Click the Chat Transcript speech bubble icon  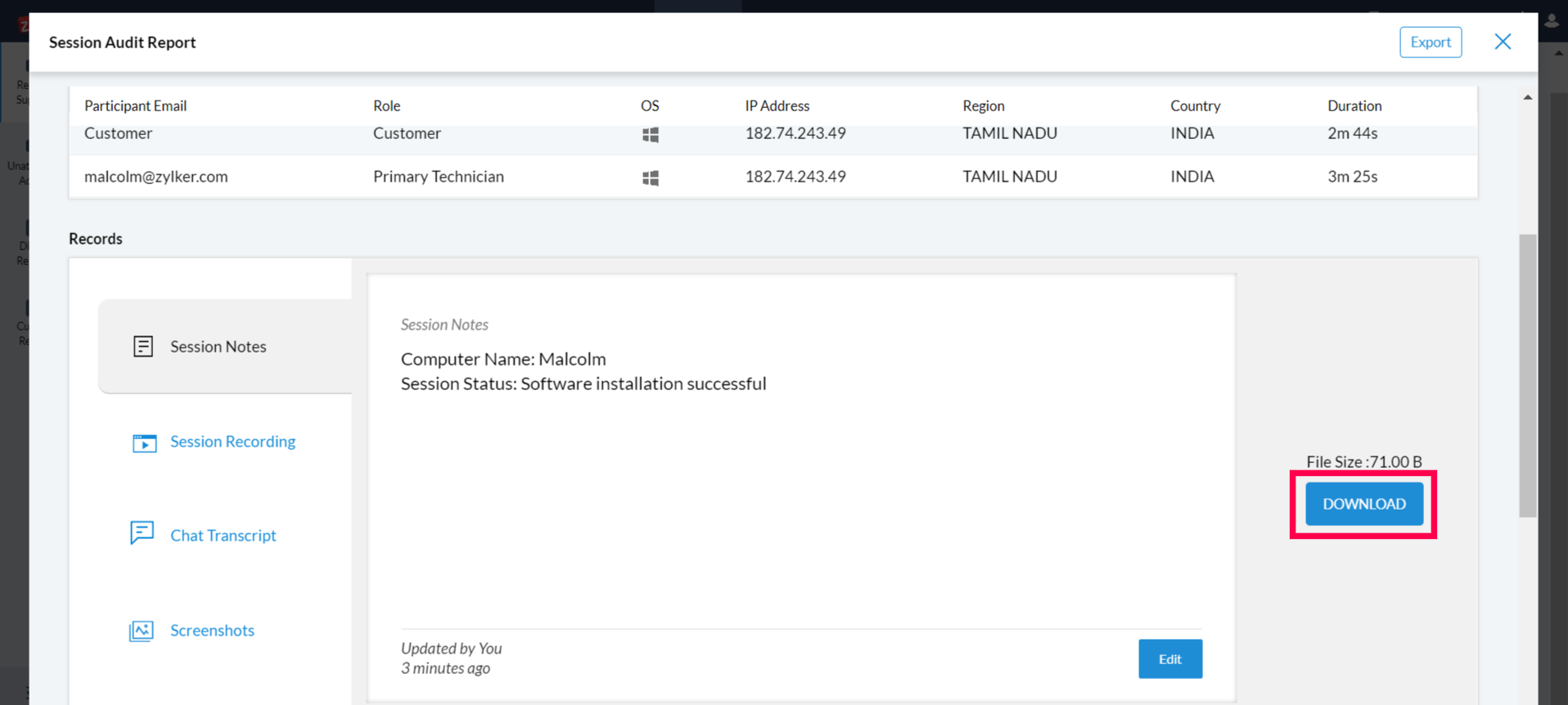coord(142,533)
